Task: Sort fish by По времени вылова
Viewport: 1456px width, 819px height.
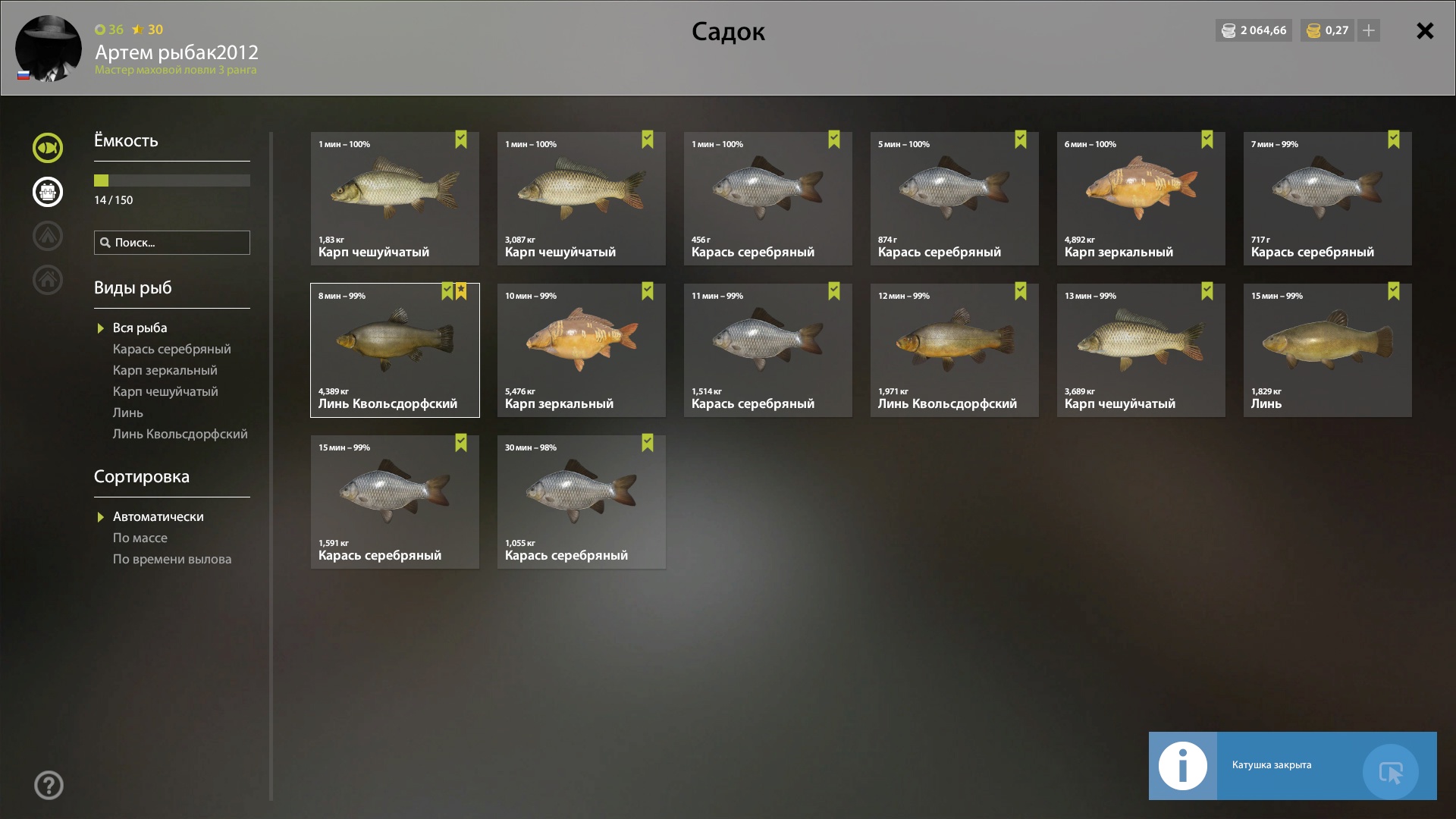Action: 172,559
